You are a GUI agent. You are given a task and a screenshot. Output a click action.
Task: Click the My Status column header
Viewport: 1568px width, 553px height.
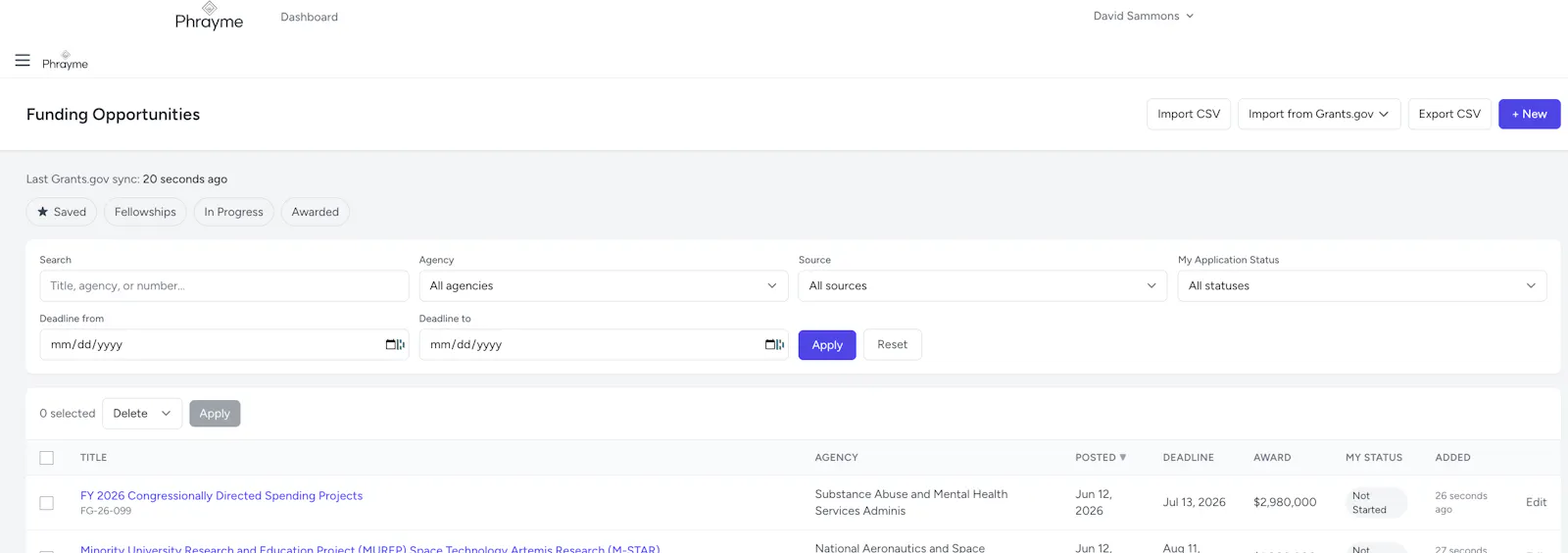tap(1373, 458)
